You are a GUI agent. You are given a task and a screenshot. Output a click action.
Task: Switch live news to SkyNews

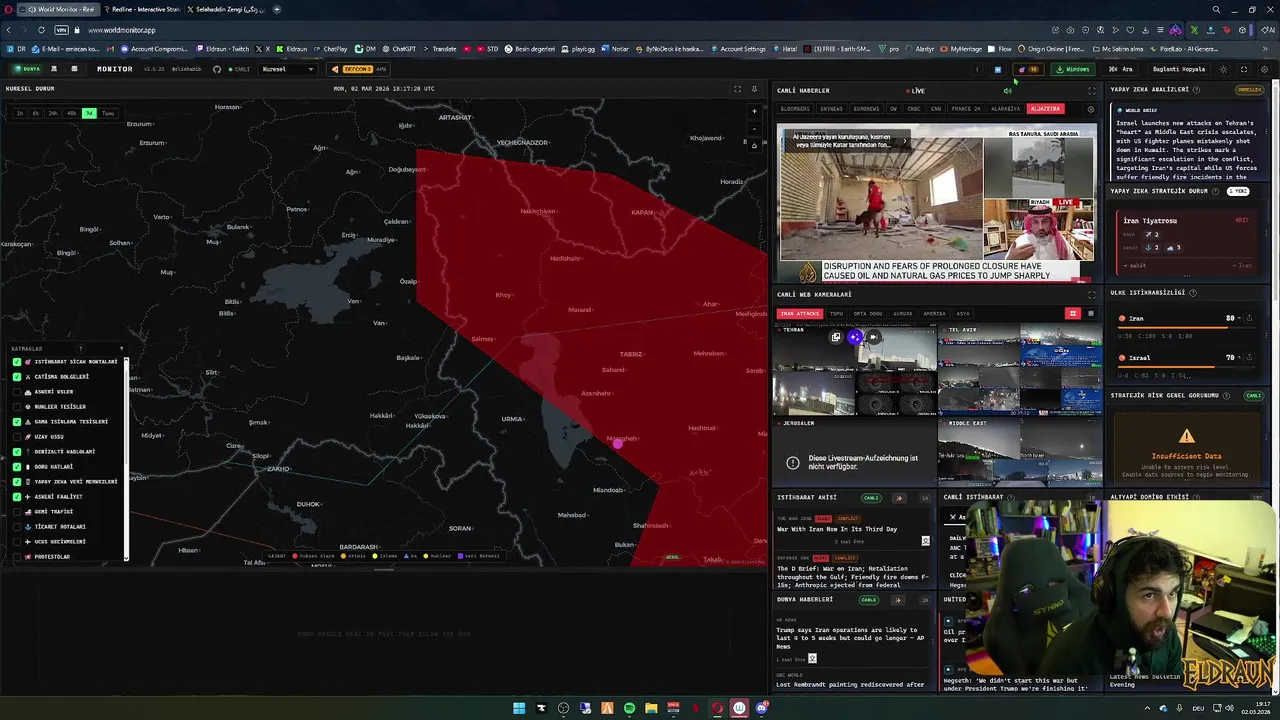[x=831, y=109]
